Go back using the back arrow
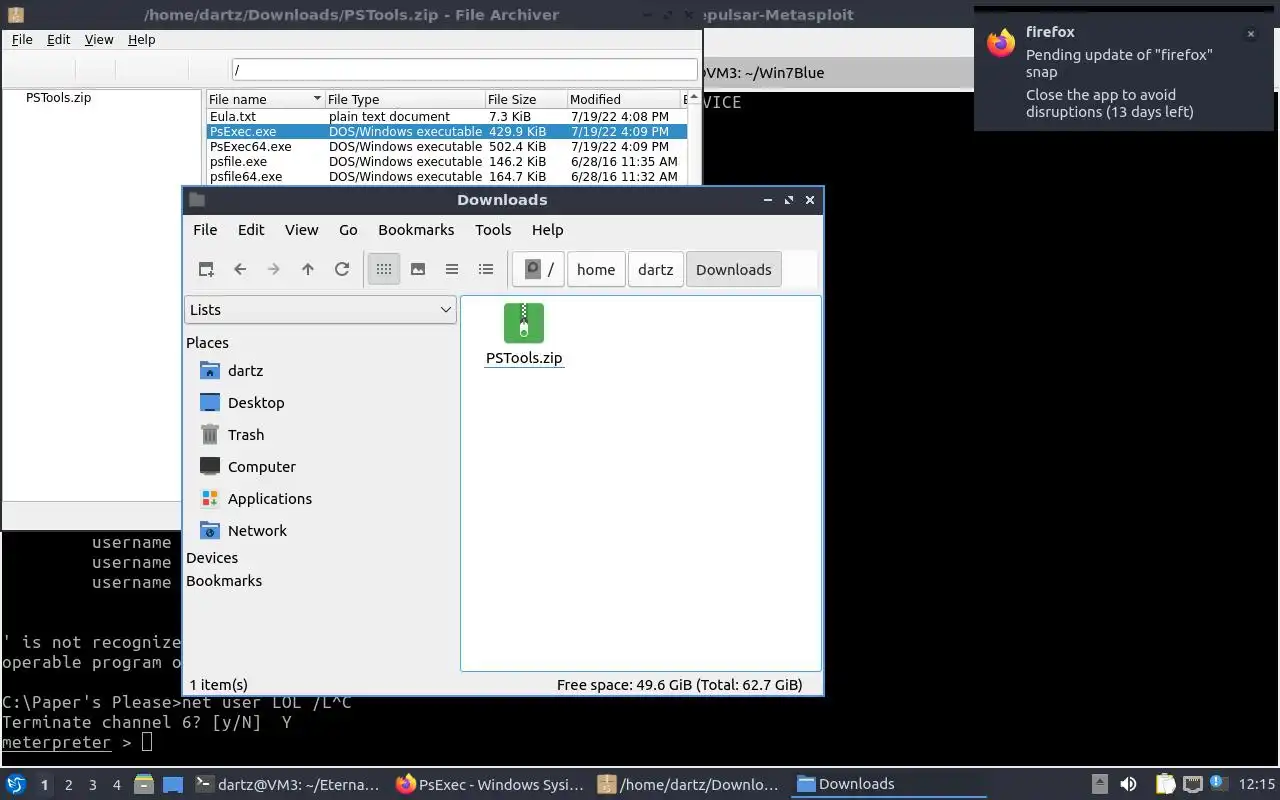1280x800 pixels. 240,269
